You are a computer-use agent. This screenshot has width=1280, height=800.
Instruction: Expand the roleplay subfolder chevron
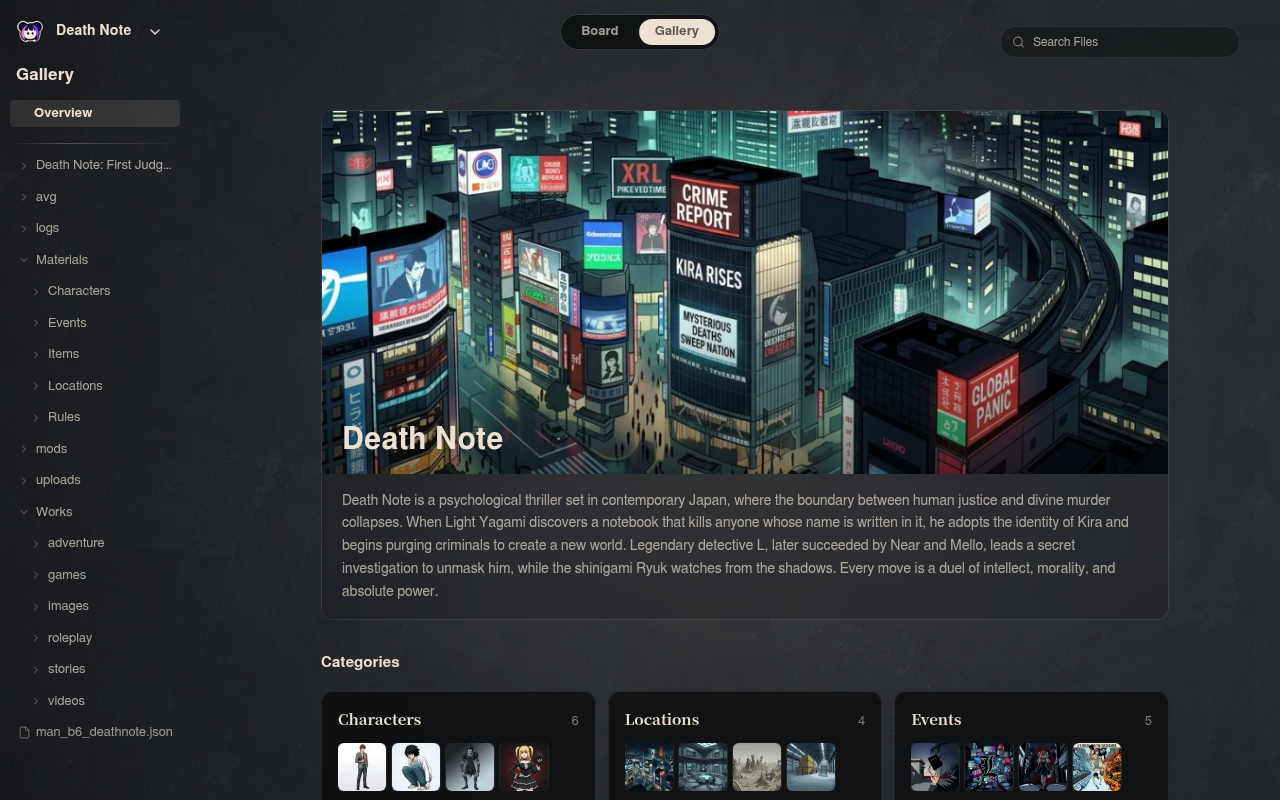tap(36, 638)
